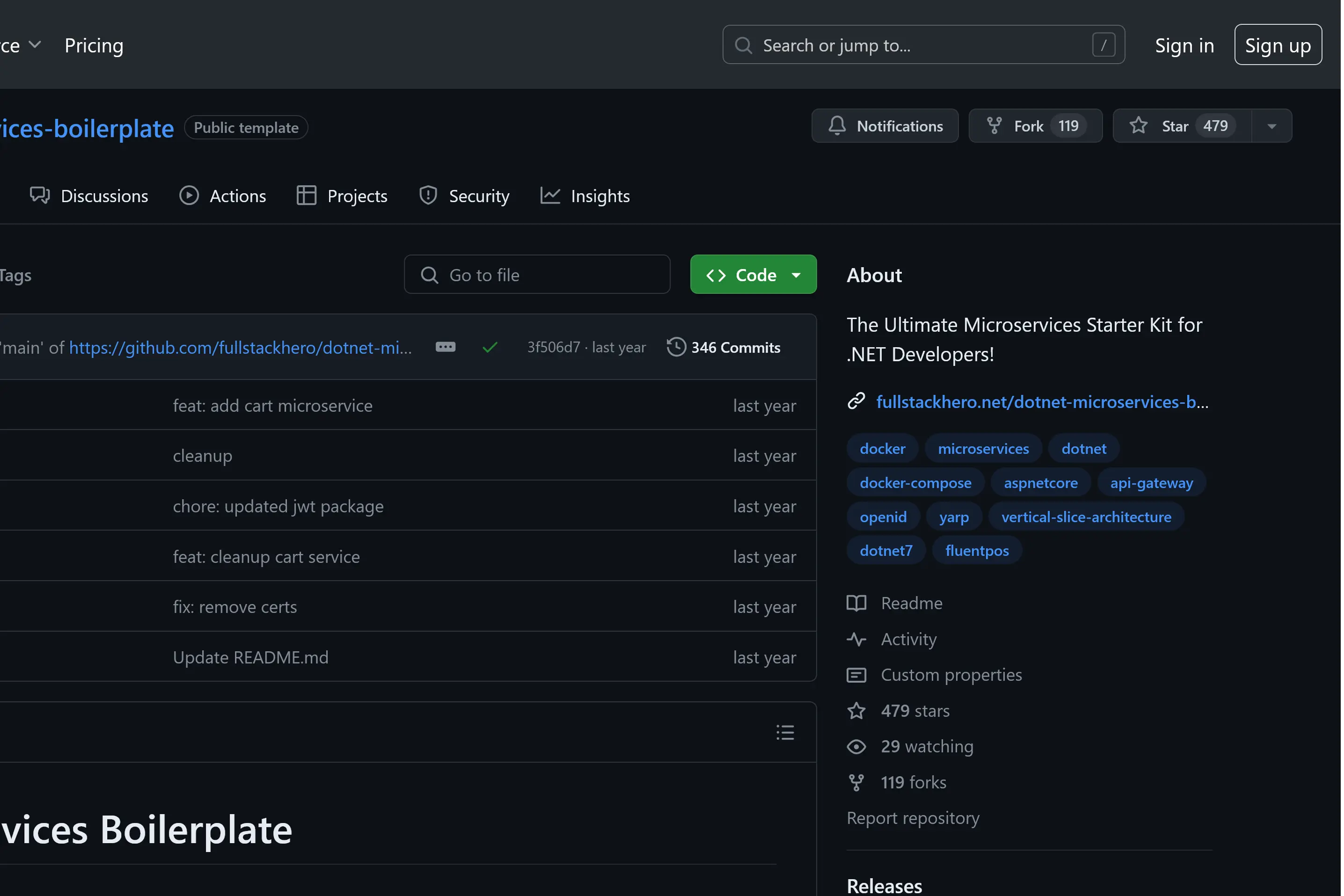The height and width of the screenshot is (896, 1344).
Task: Star the repository using star icon
Action: pyautogui.click(x=1138, y=126)
